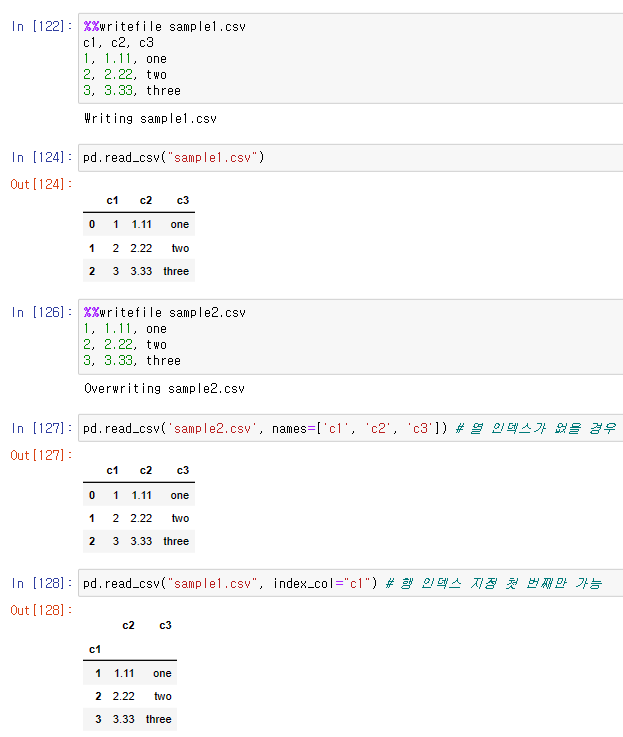Click the 'Writing sample1.csv' output text

[x=150, y=118]
